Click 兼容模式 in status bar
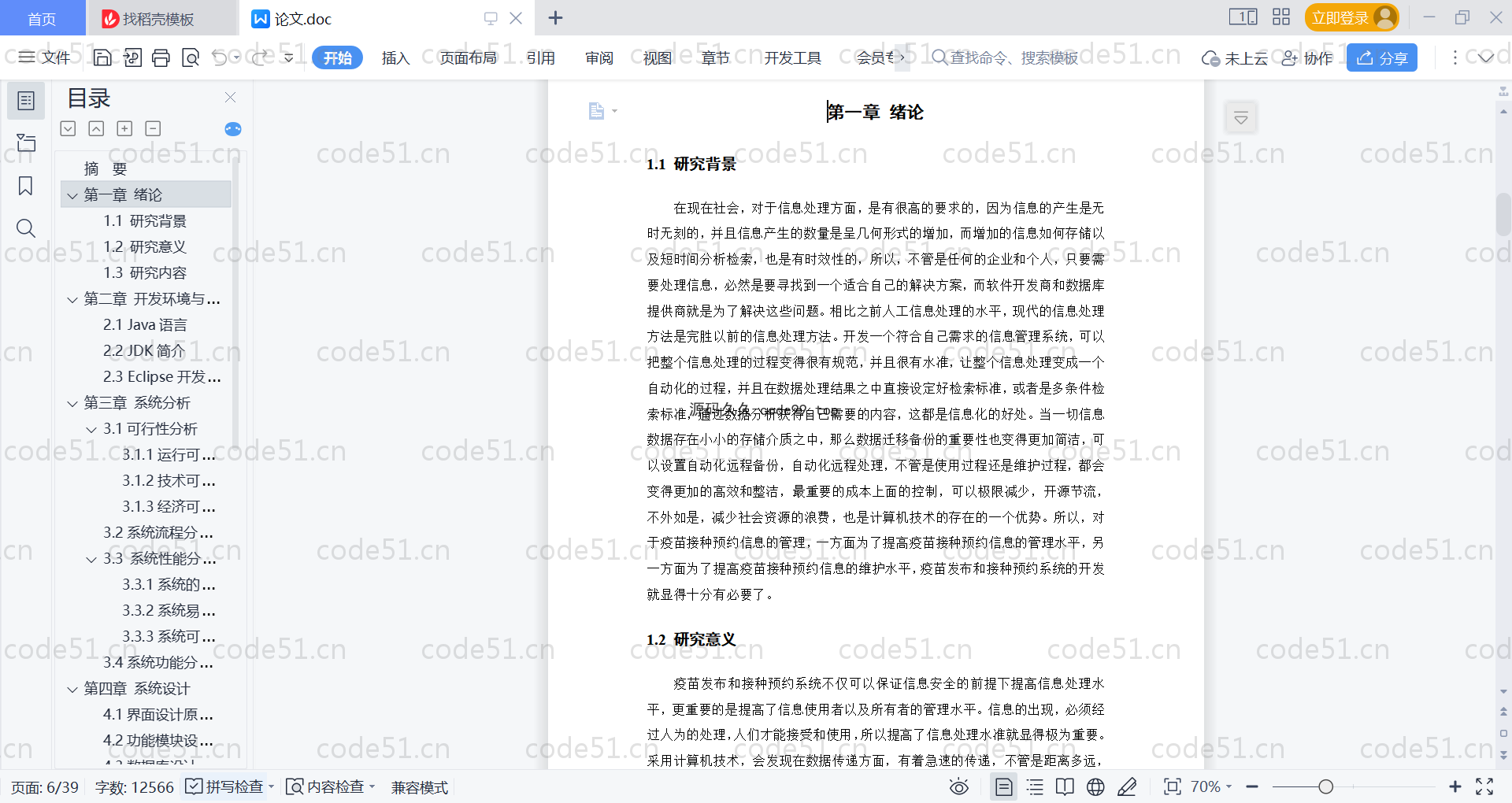The image size is (1512, 803). pyautogui.click(x=420, y=787)
